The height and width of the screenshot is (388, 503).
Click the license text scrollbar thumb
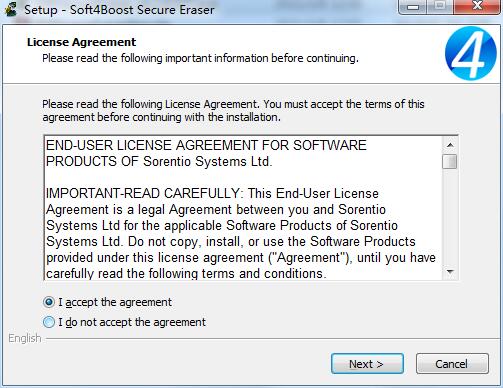tap(450, 162)
